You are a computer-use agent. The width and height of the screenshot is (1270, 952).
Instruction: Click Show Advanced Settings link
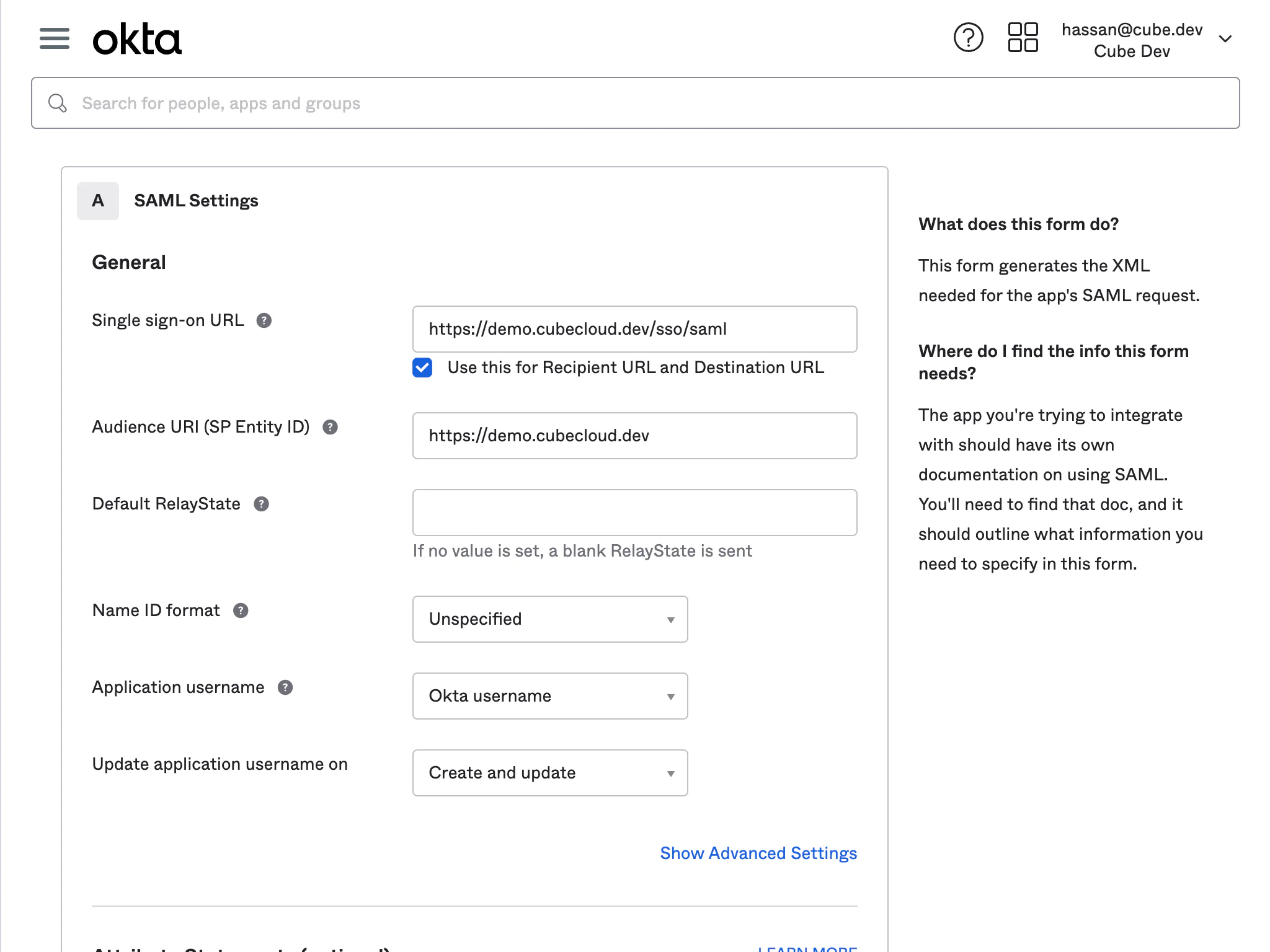(x=758, y=853)
